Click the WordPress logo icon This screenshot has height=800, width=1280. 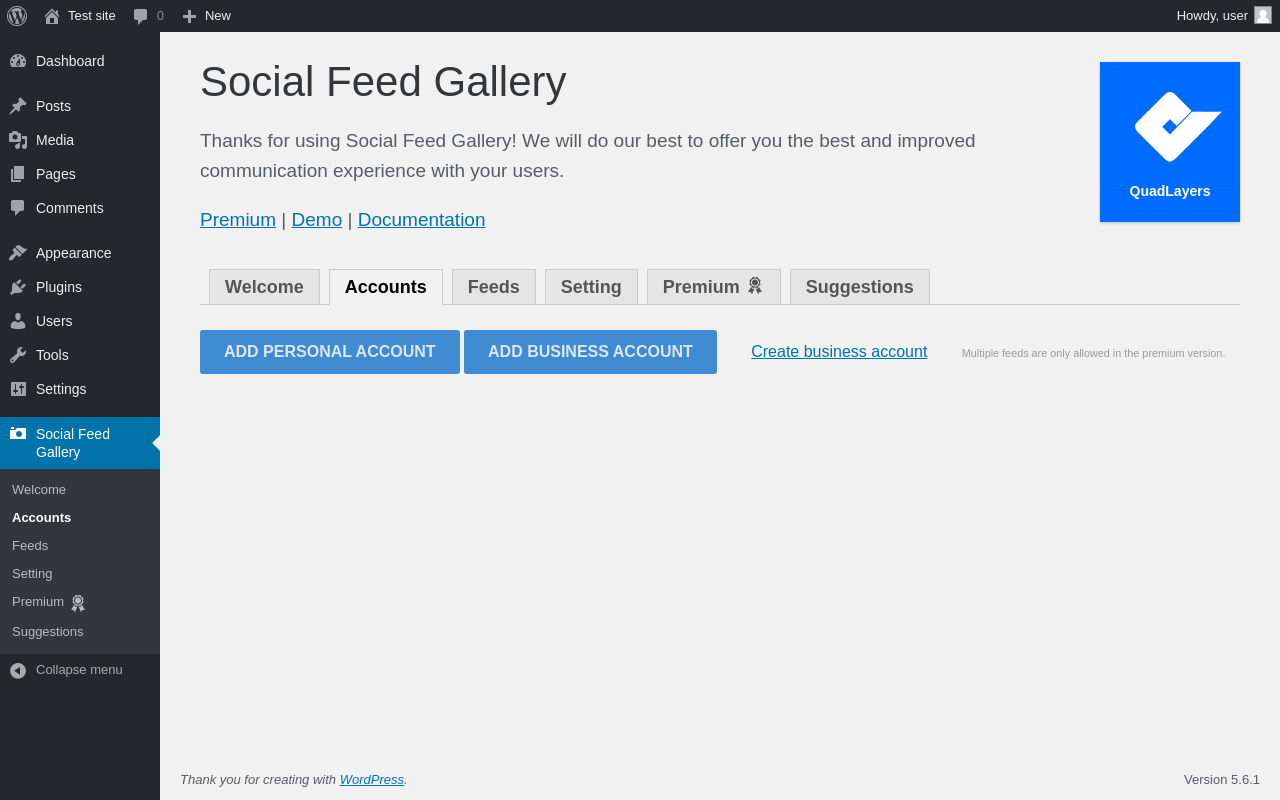(x=17, y=16)
